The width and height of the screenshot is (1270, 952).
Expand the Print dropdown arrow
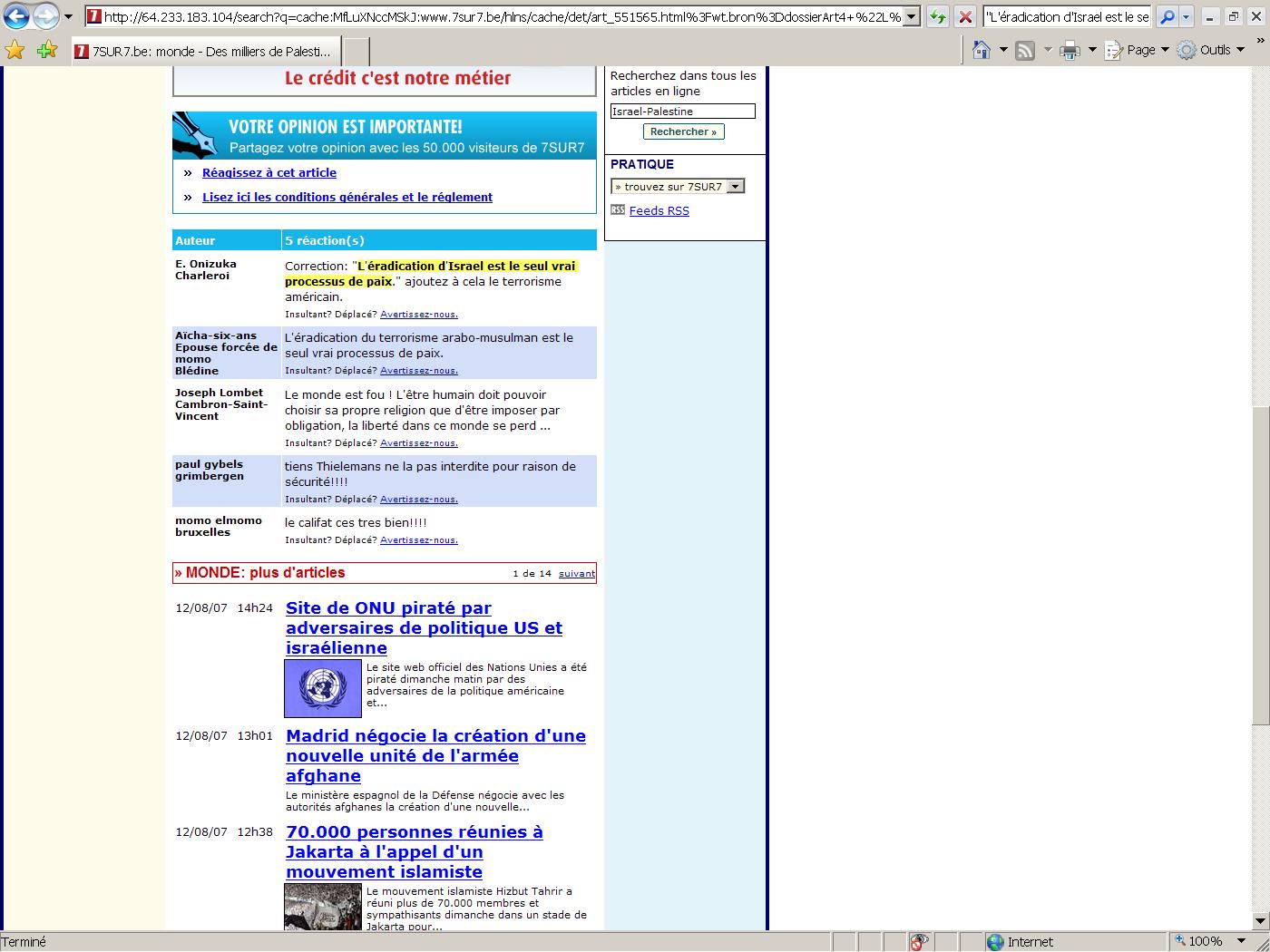1092,50
